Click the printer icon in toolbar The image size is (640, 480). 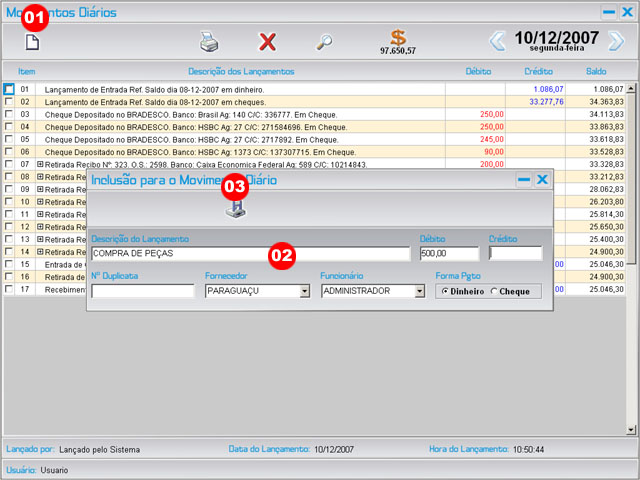coord(208,42)
